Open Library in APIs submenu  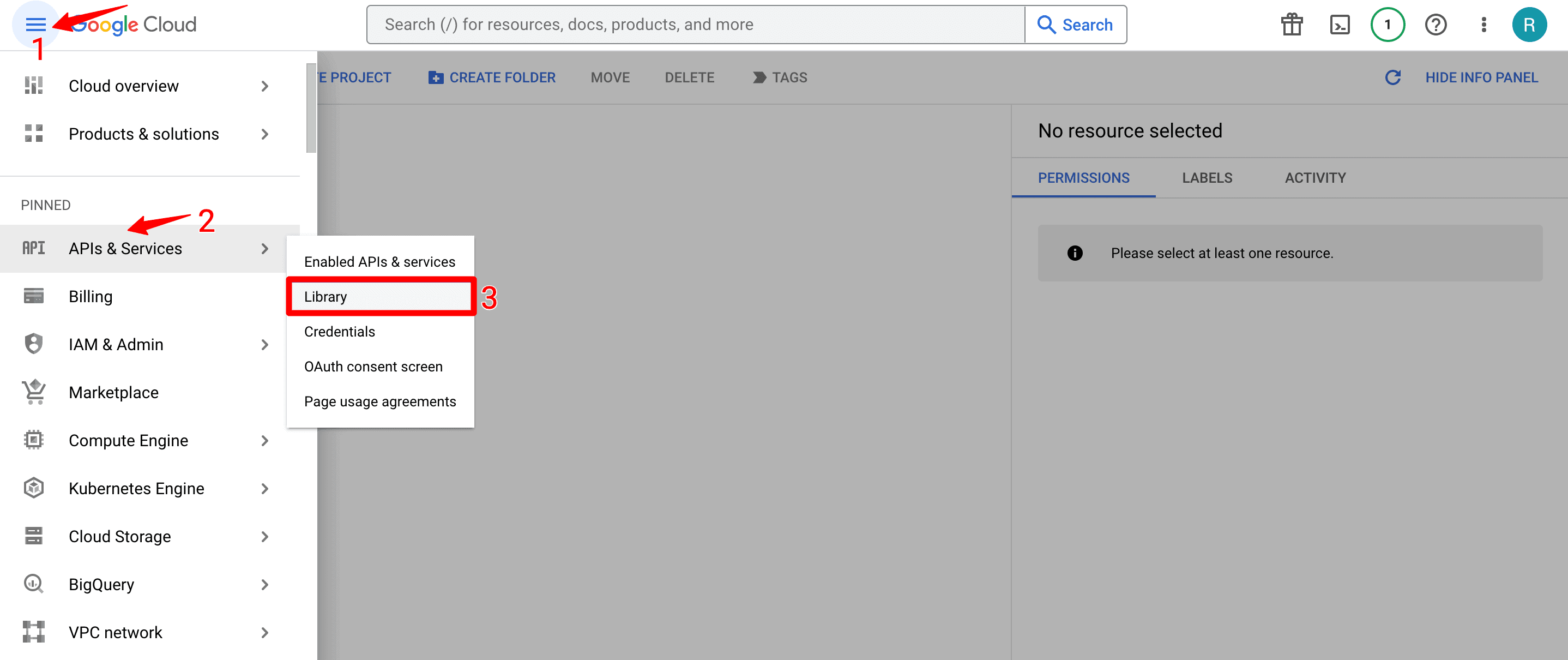point(380,297)
